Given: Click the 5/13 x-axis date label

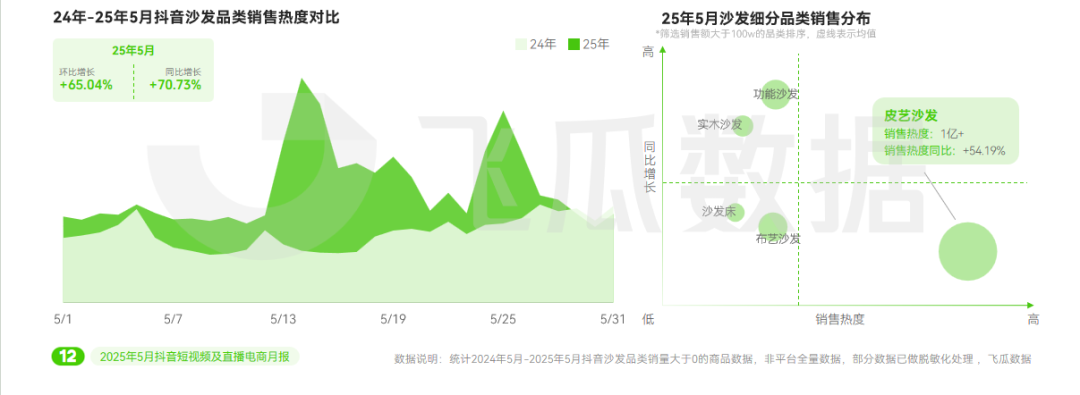Looking at the screenshot, I should coord(283,319).
